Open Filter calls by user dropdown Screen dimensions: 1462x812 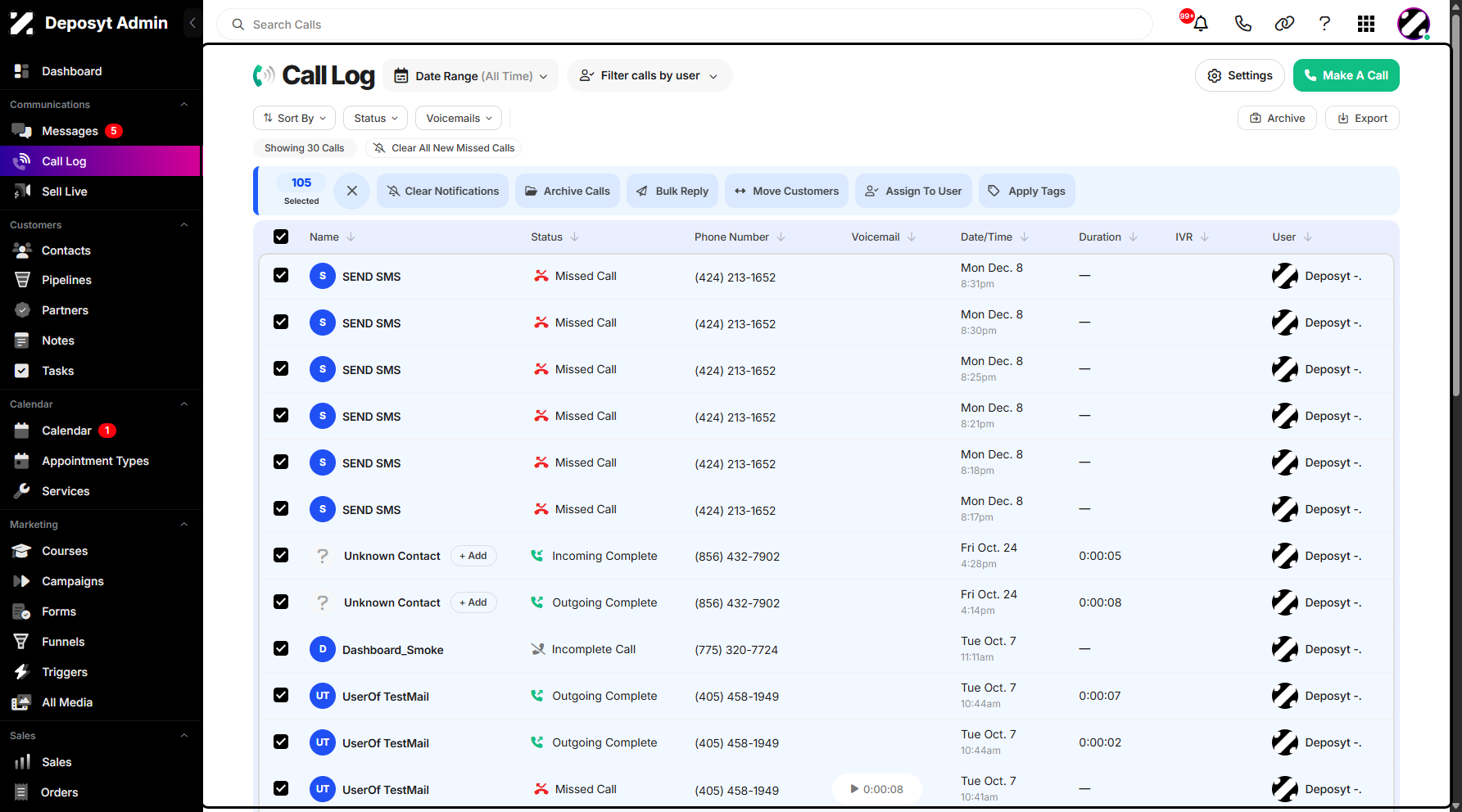[x=650, y=75]
